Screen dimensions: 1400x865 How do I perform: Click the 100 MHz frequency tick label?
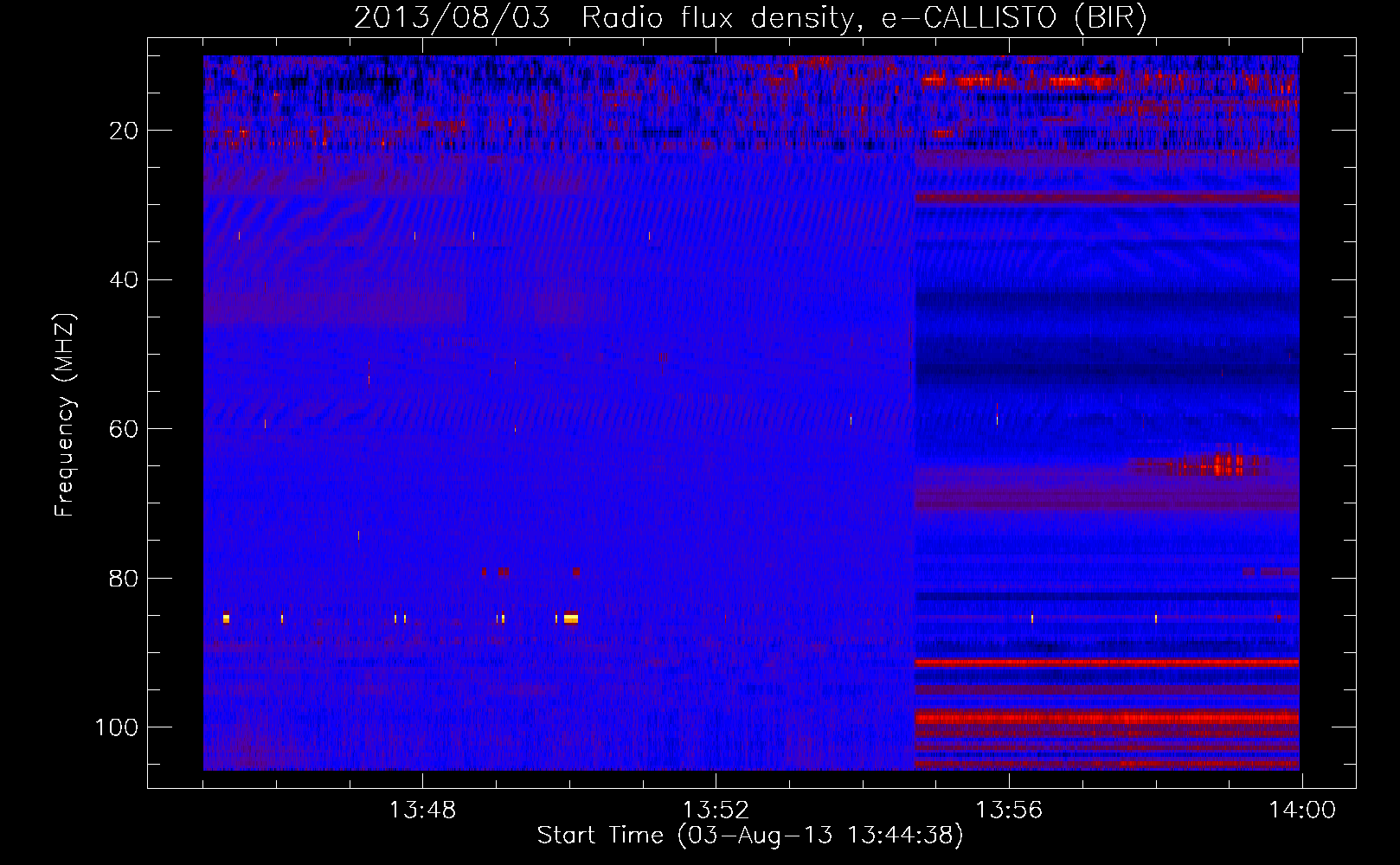(117, 727)
